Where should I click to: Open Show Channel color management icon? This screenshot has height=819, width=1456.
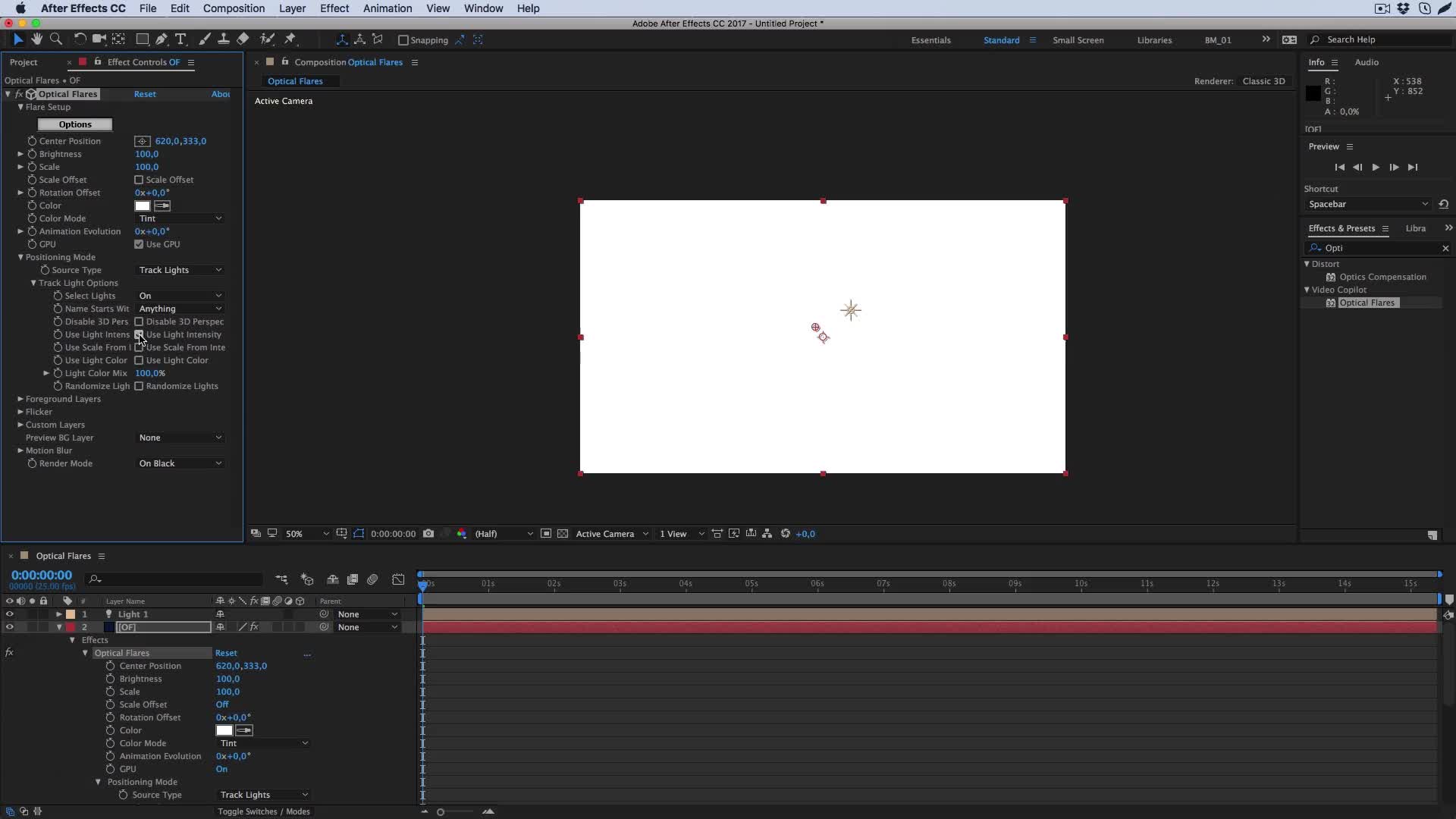[462, 534]
